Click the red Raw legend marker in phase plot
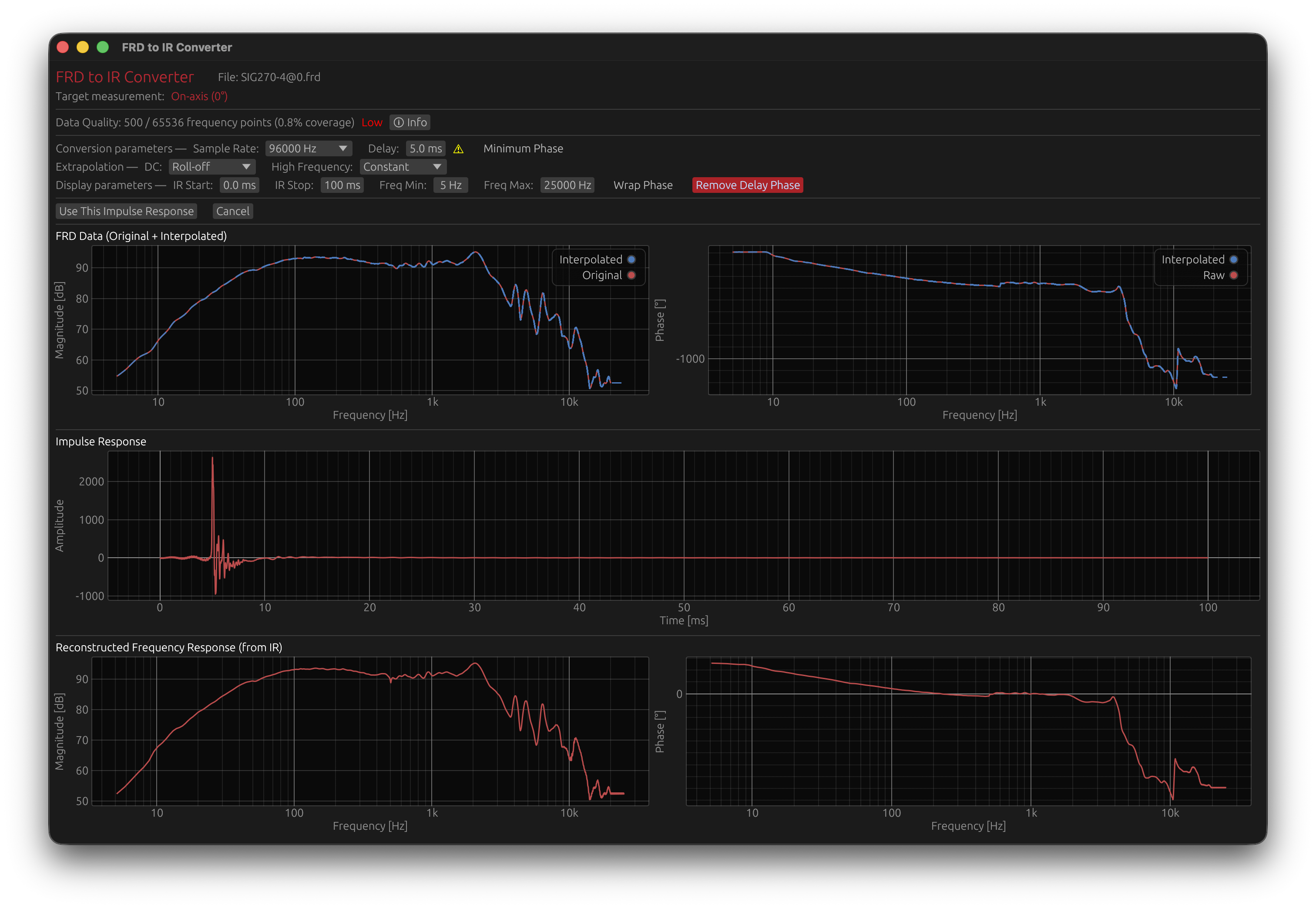1316x909 pixels. pos(1233,276)
